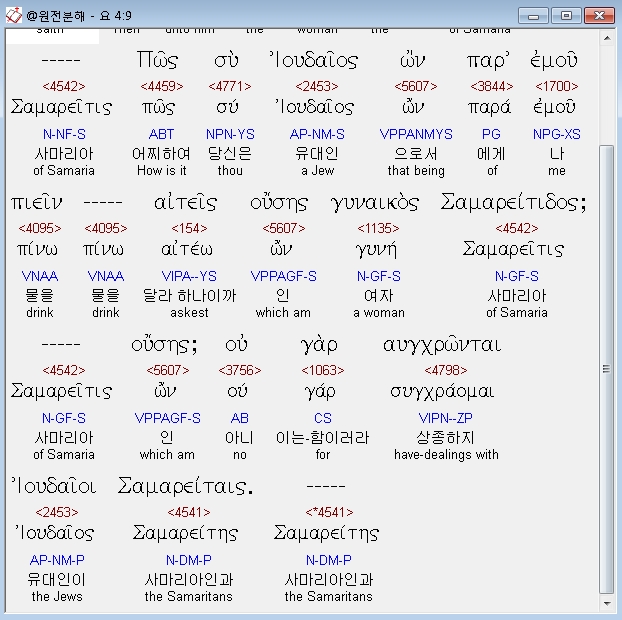Viewport: 622px width, 620px height.
Task: Click the scrollbar down arrow
Action: pyautogui.click(x=607, y=603)
